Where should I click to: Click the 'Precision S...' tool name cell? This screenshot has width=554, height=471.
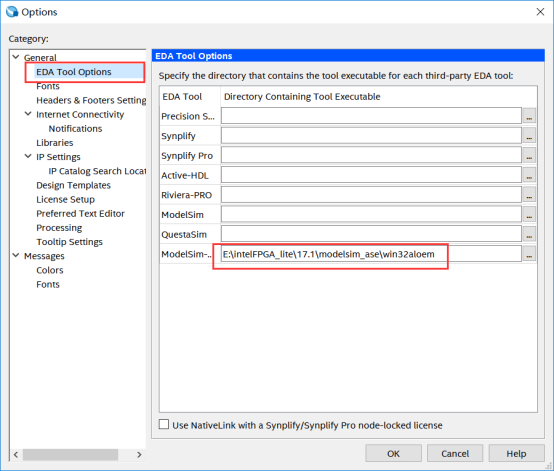(190, 116)
